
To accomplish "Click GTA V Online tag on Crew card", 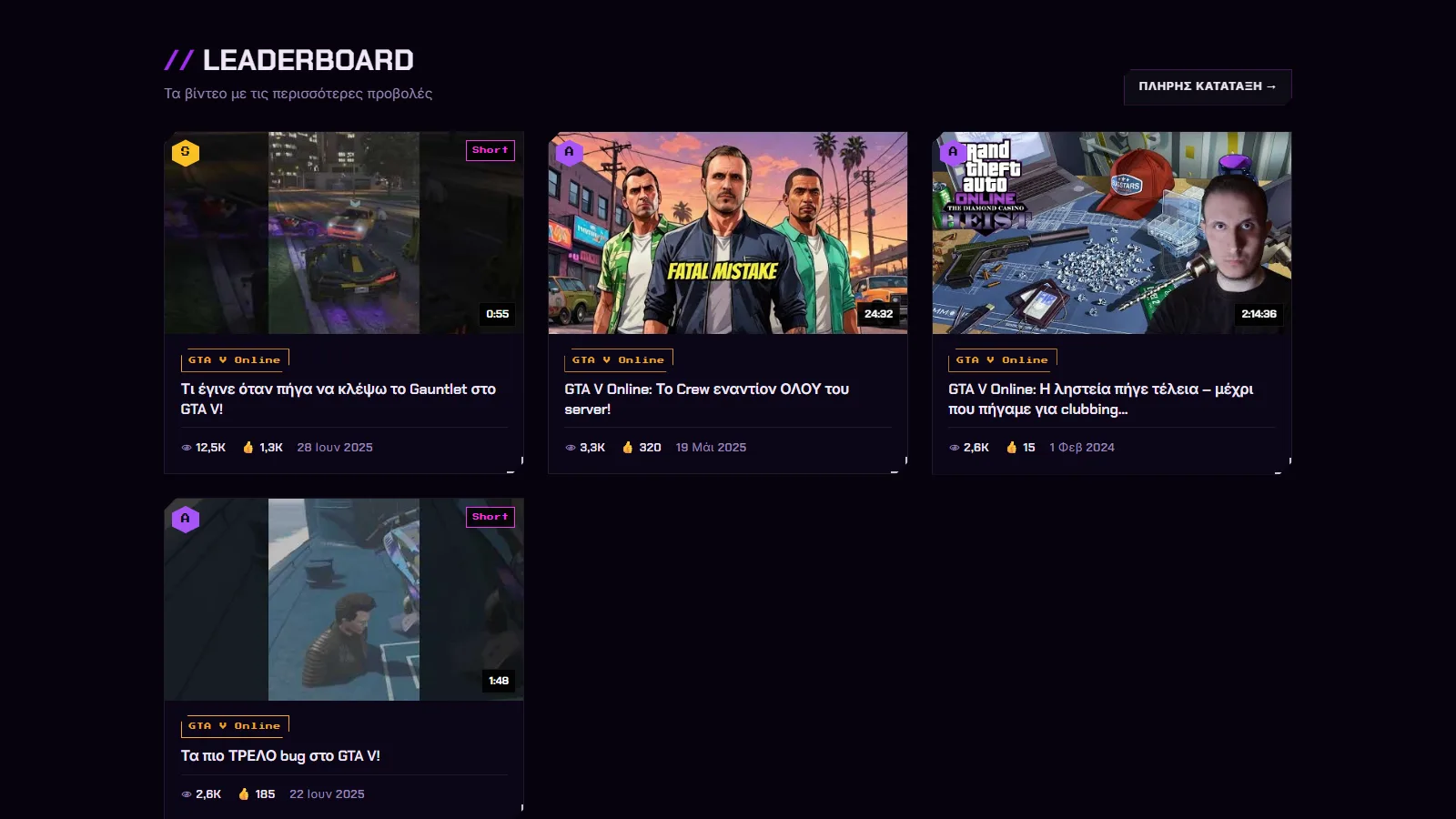I will 619,360.
